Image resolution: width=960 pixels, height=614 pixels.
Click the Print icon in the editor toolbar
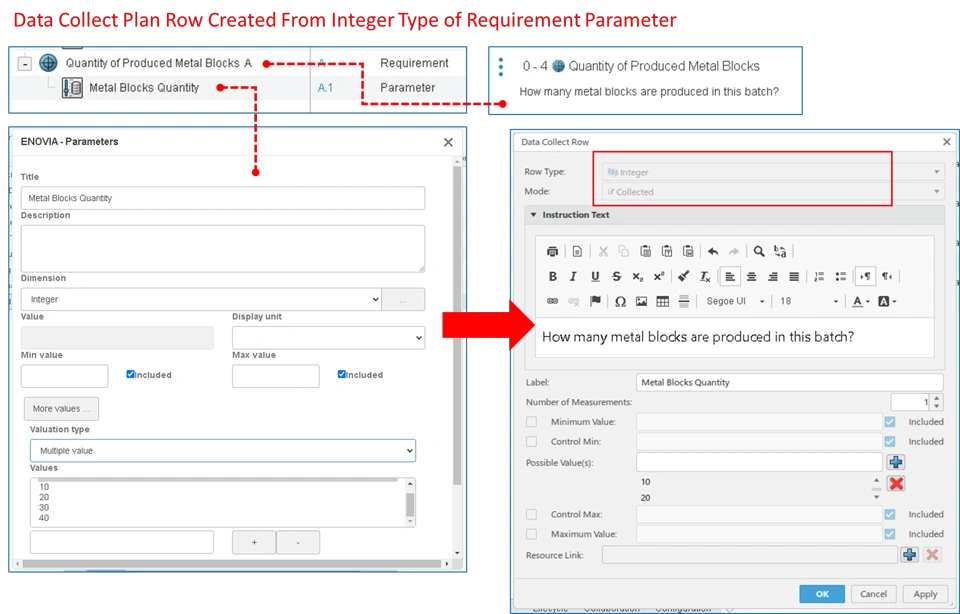[552, 252]
